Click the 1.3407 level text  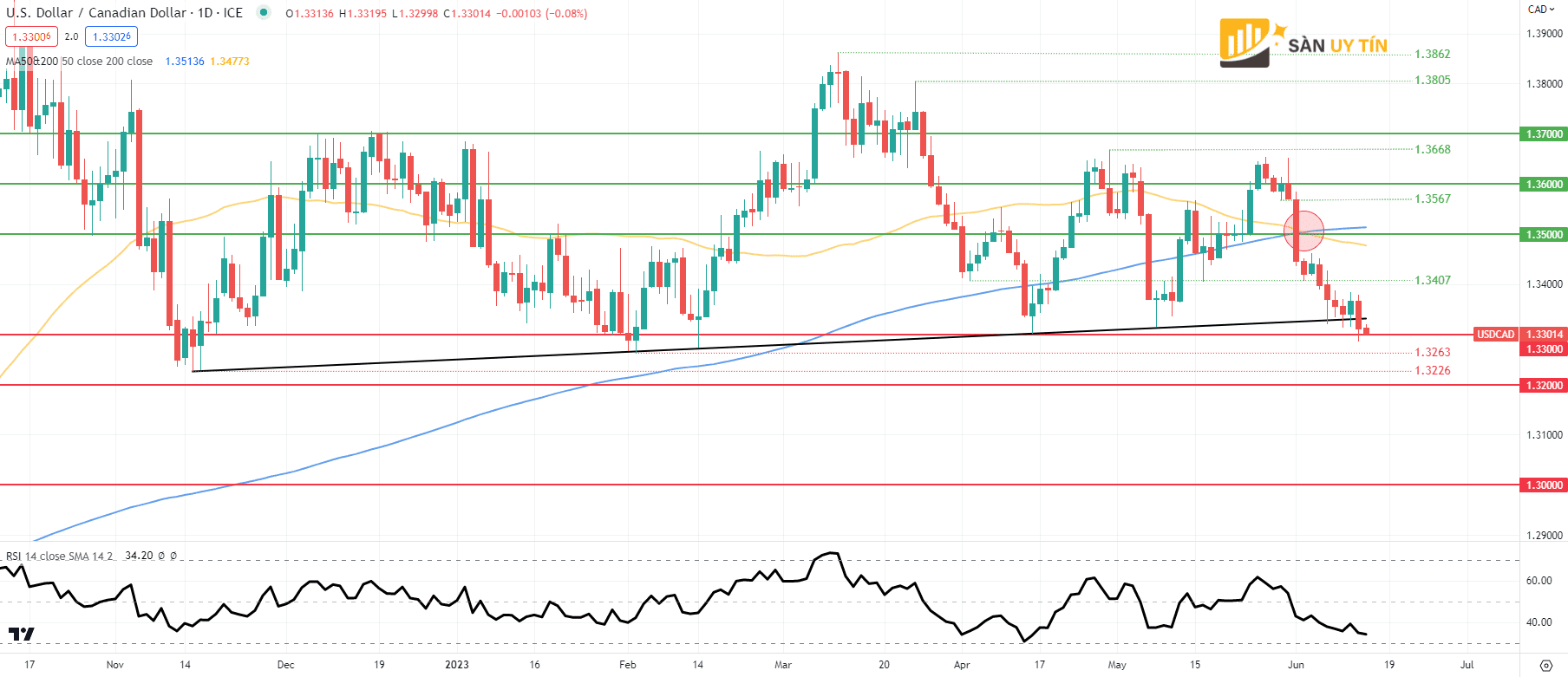pyautogui.click(x=1433, y=280)
